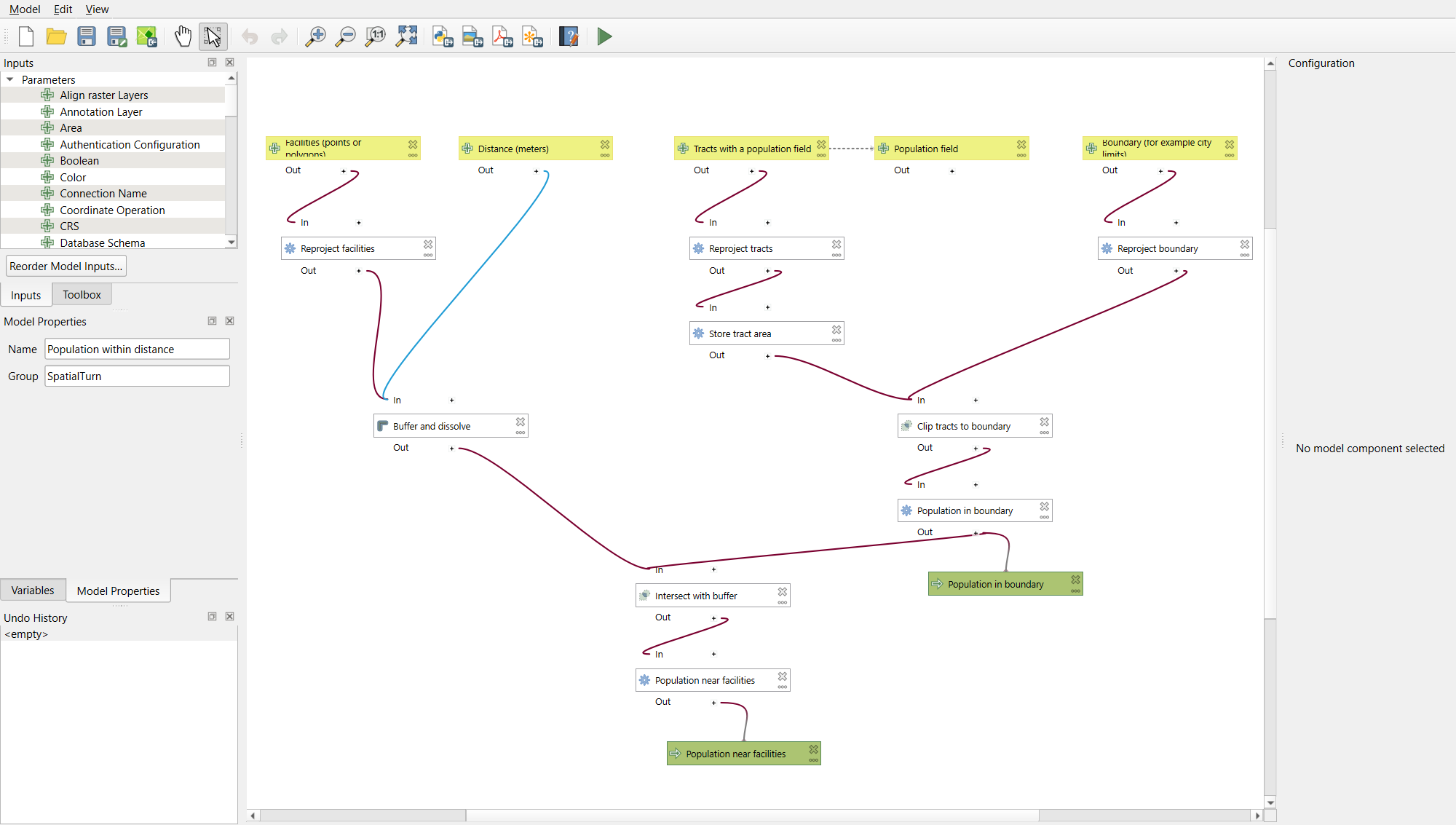Image resolution: width=1456 pixels, height=825 pixels.
Task: Click the Save model as icon
Action: coord(116,36)
